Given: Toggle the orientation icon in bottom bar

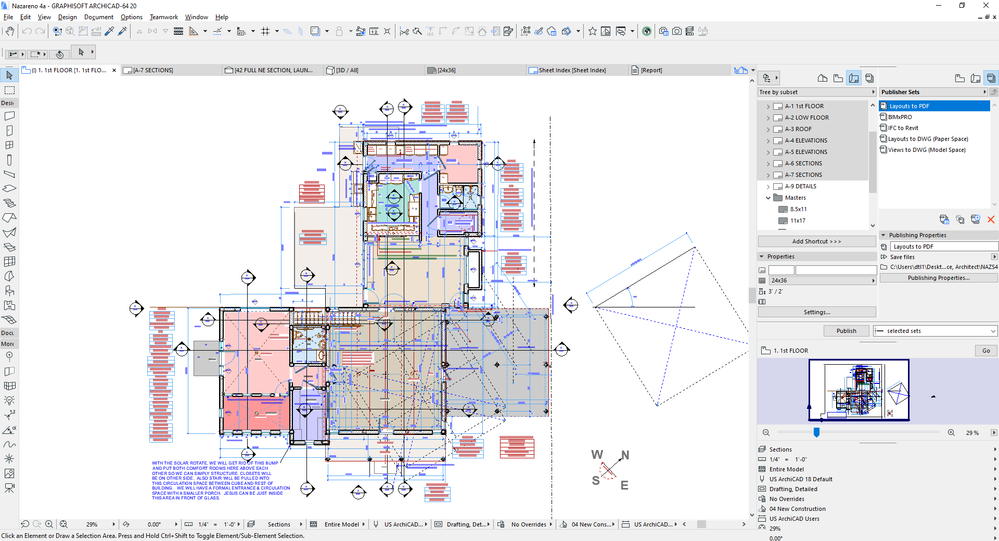Looking at the screenshot, I should (126, 524).
